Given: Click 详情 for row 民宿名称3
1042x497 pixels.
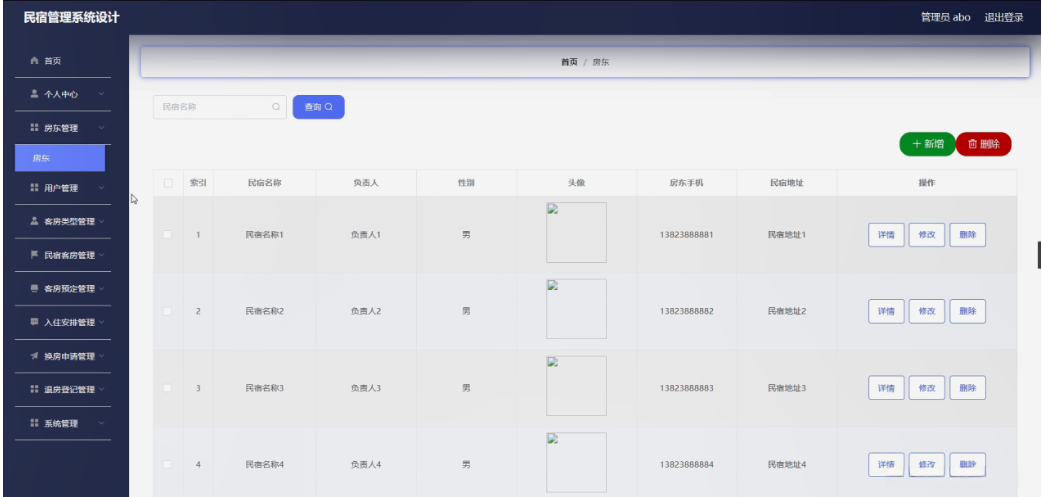Looking at the screenshot, I should [x=886, y=388].
